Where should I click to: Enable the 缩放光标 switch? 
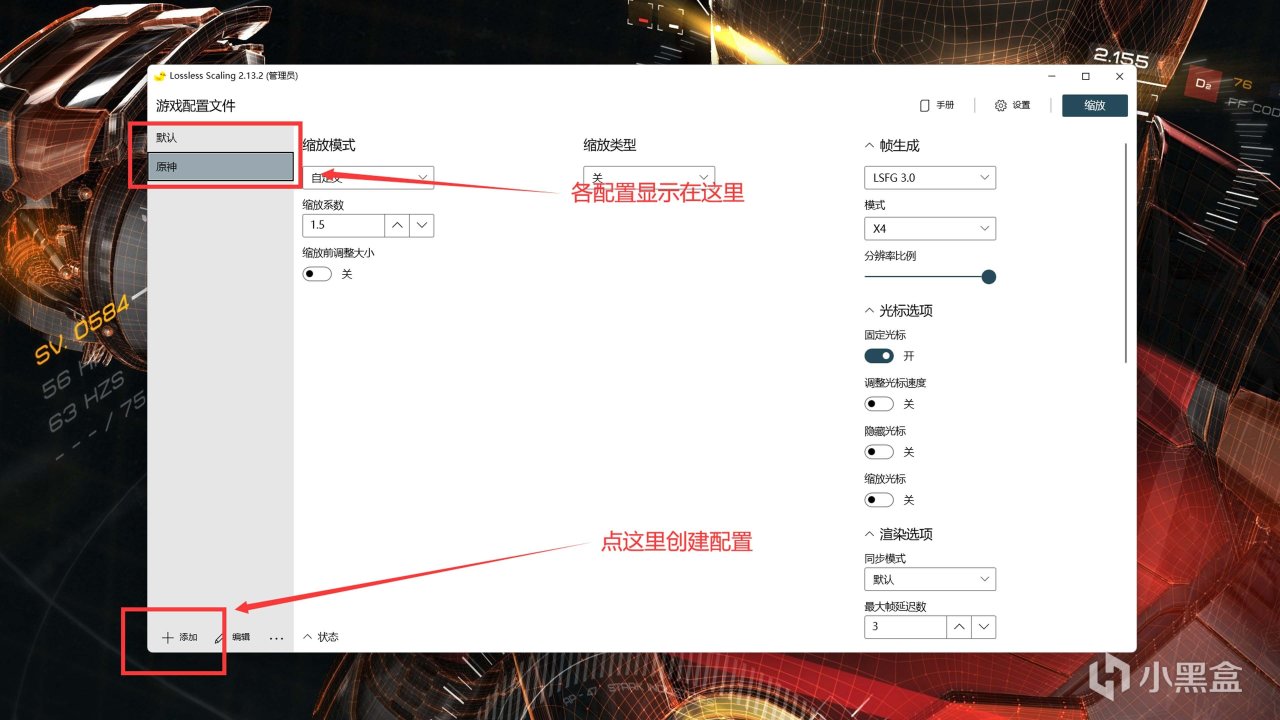click(879, 500)
